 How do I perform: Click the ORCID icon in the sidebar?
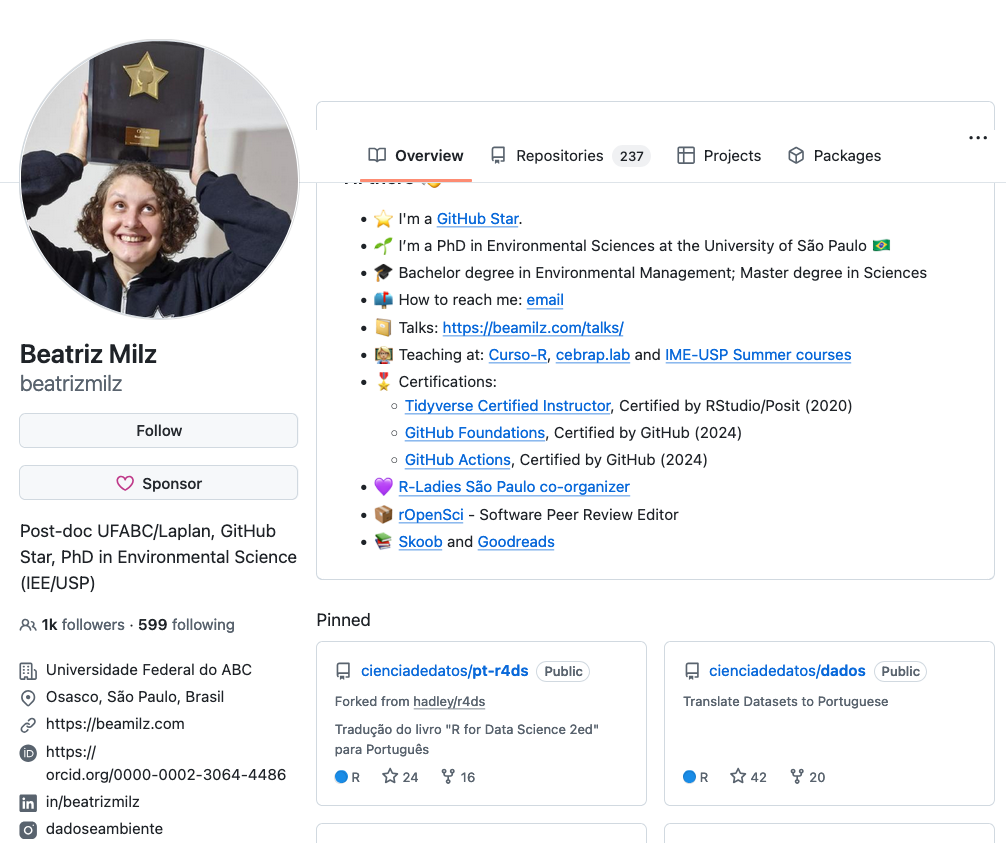(28, 753)
